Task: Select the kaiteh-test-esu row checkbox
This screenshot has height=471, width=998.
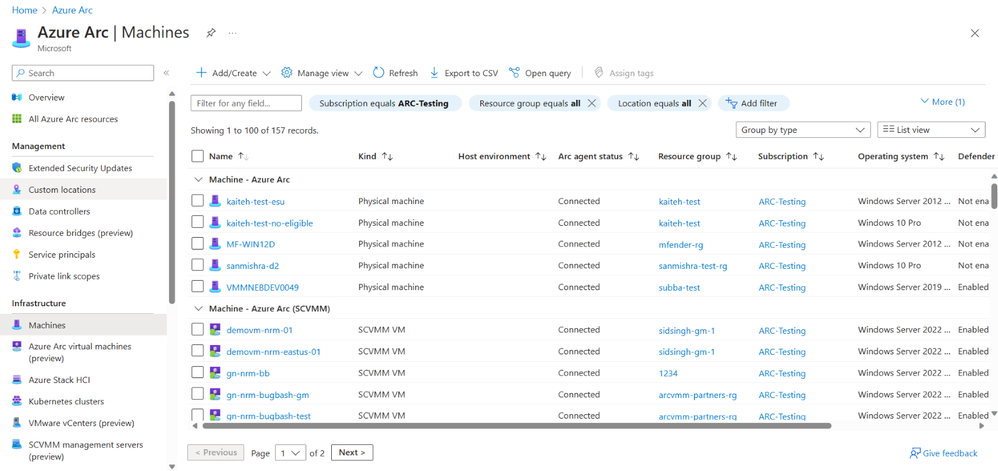Action: (198, 201)
